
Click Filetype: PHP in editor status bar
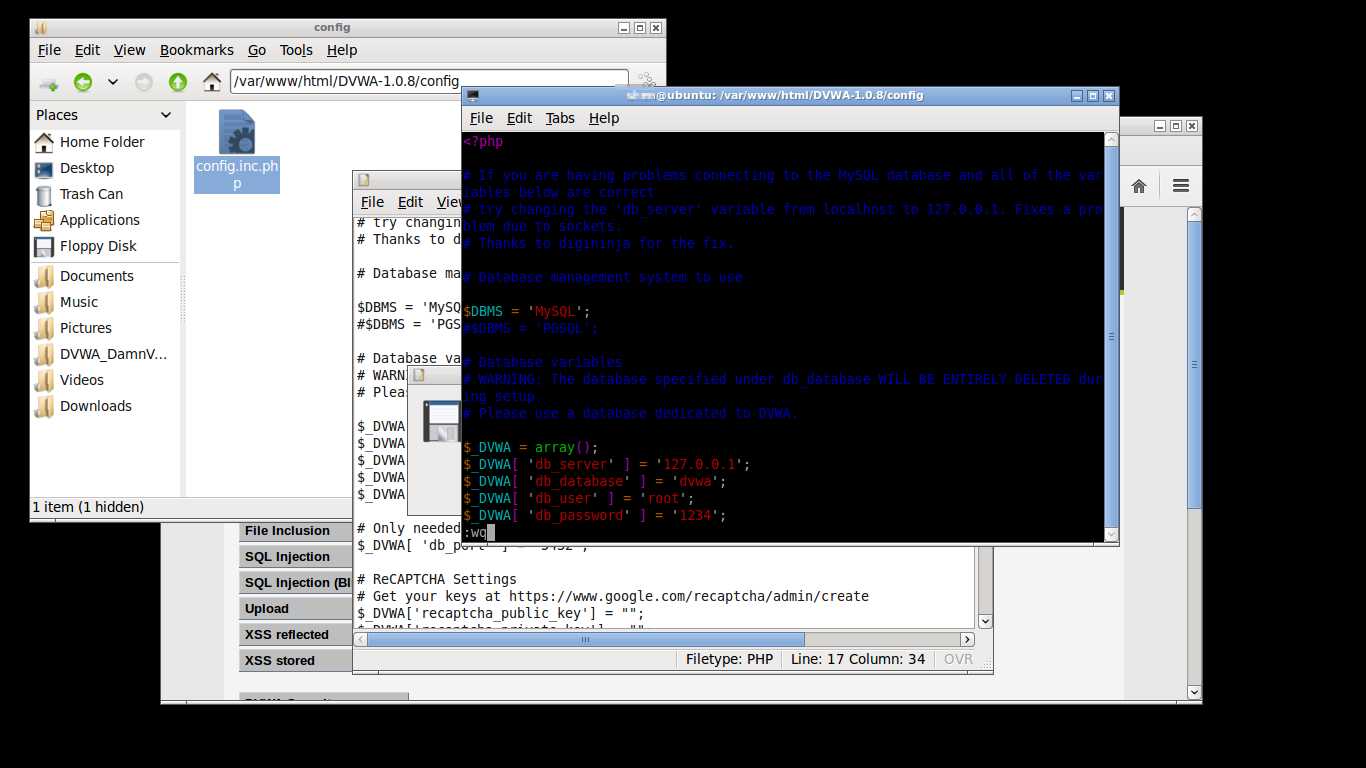(730, 659)
